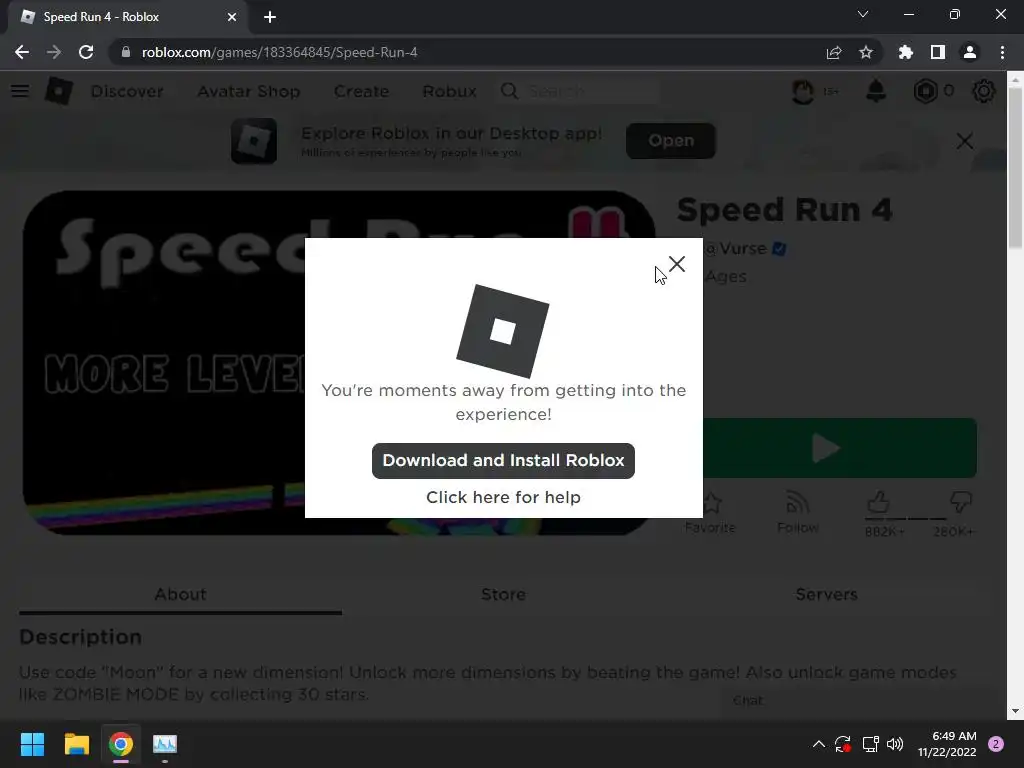The width and height of the screenshot is (1024, 768).
Task: Click the Roblox search field
Action: point(578,91)
